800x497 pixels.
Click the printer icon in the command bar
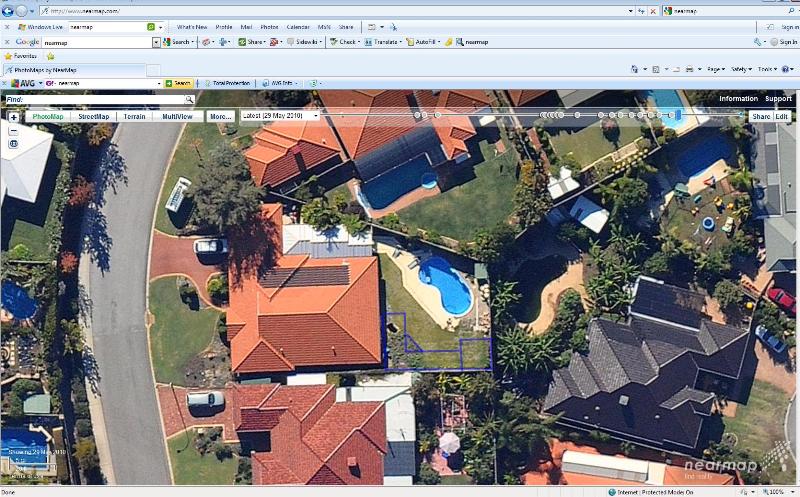(x=689, y=69)
